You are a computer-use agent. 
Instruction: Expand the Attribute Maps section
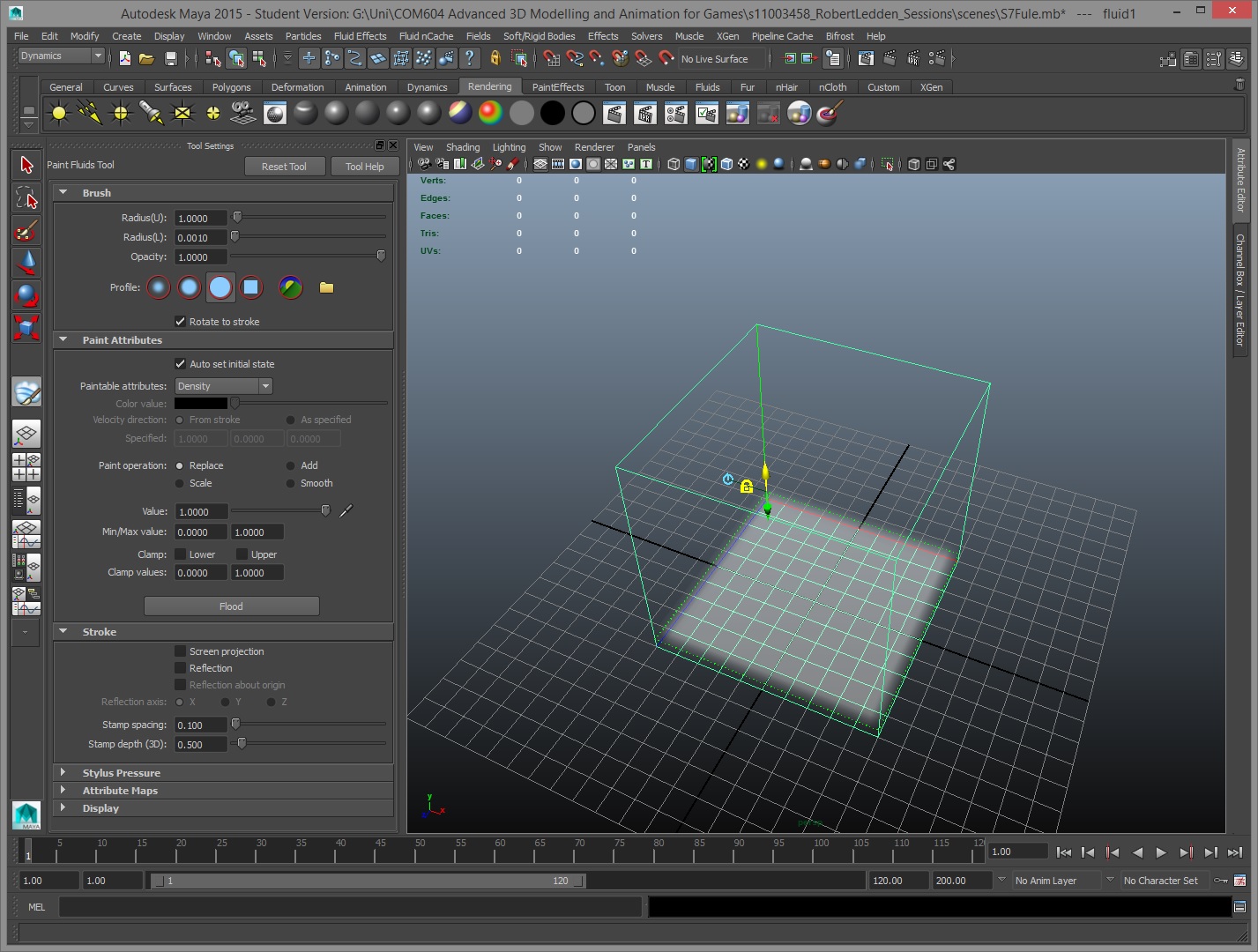[x=63, y=790]
